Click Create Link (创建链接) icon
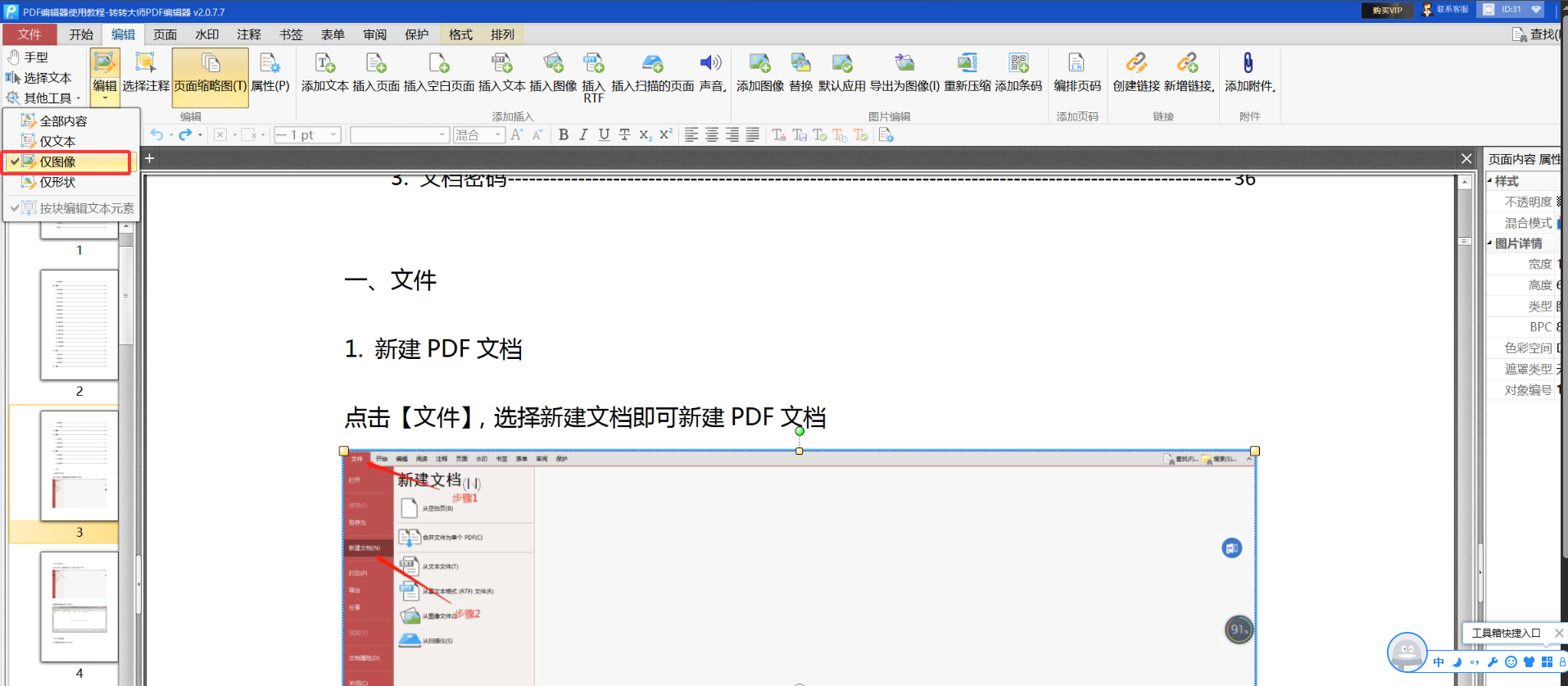Image resolution: width=1568 pixels, height=686 pixels. [1135, 63]
